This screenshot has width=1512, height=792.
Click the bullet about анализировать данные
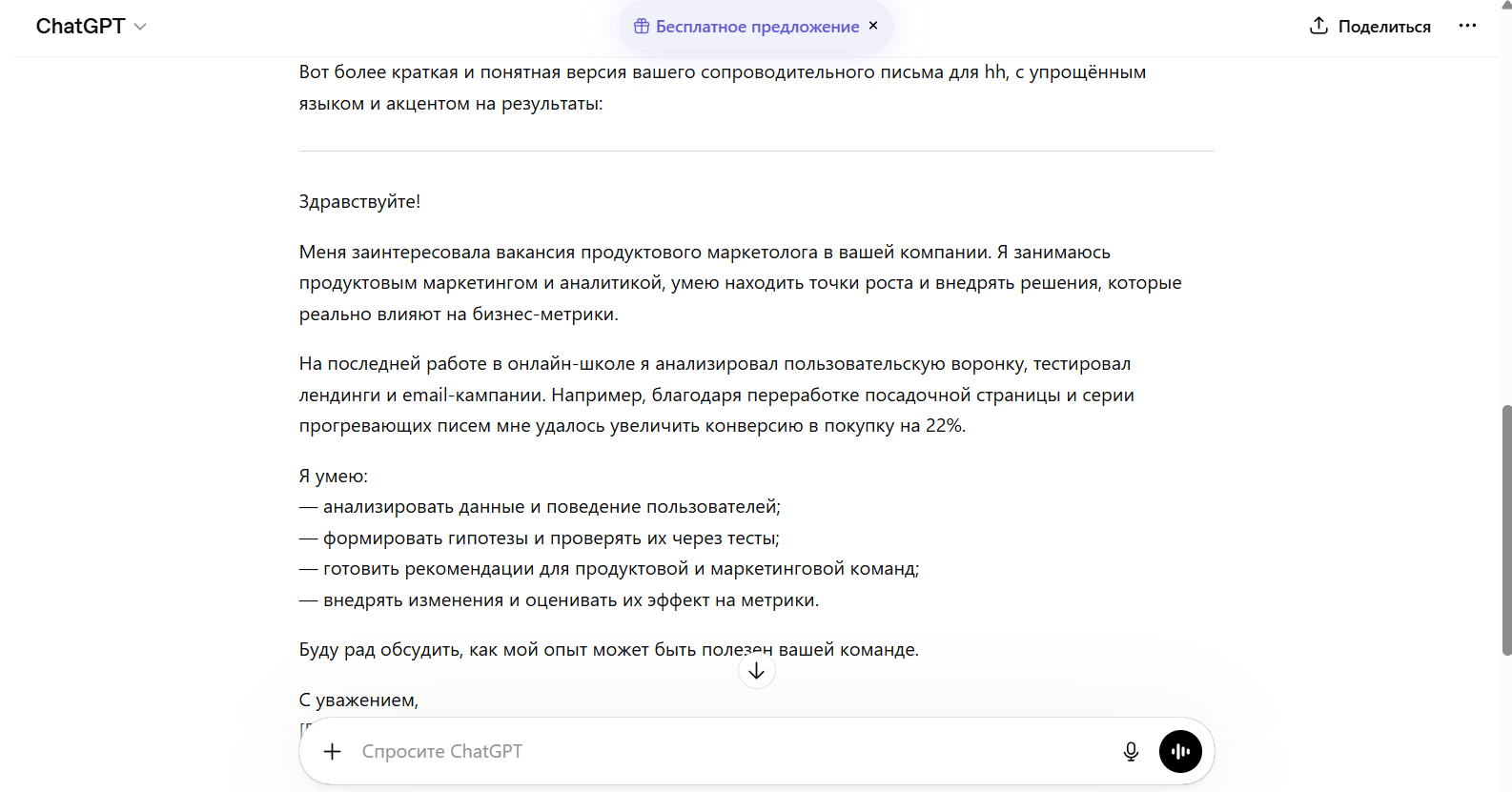click(x=551, y=507)
